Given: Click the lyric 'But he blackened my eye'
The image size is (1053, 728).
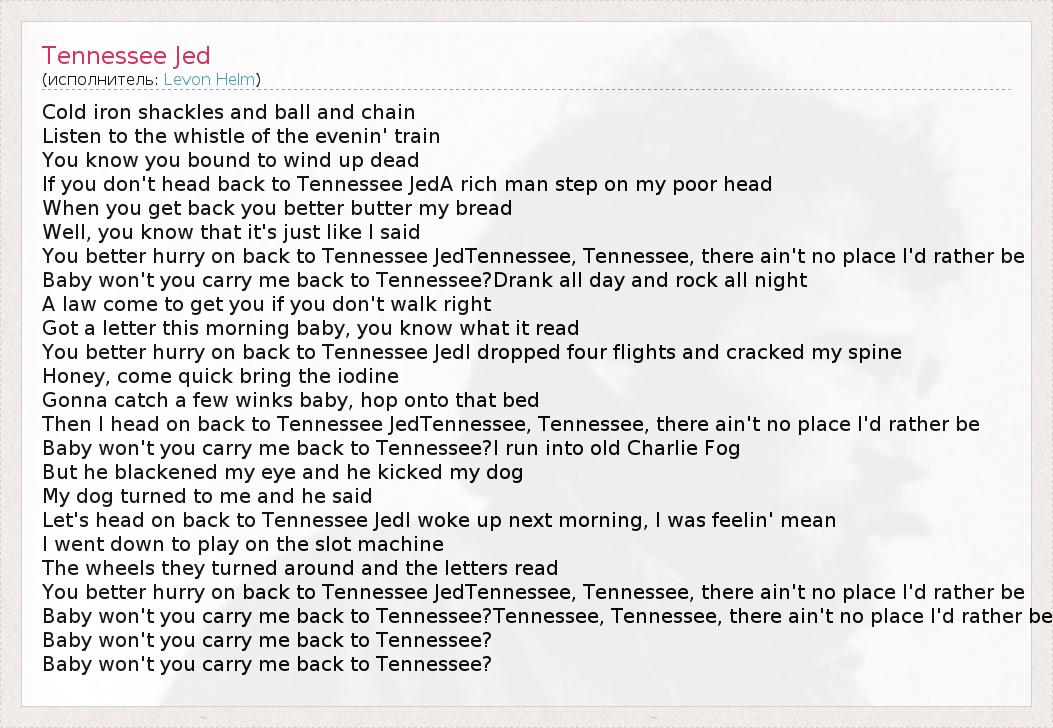Looking at the screenshot, I should [282, 472].
